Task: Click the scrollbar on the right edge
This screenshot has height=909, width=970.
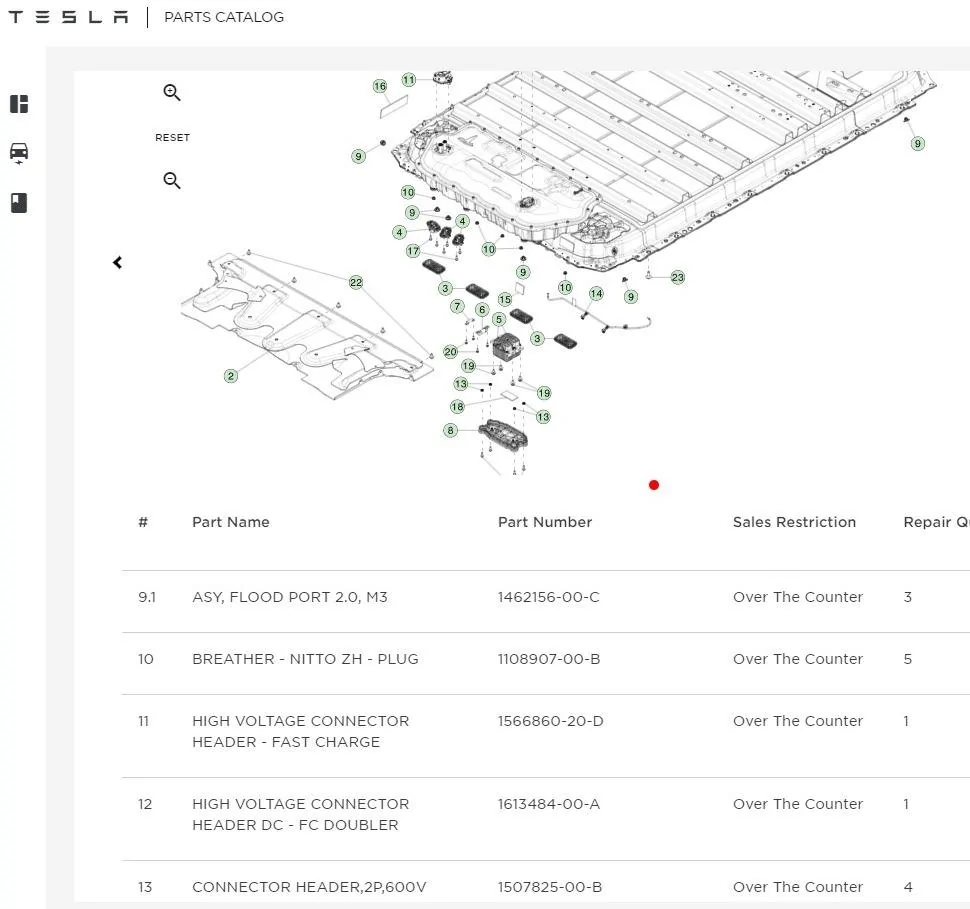Action: tap(963, 450)
